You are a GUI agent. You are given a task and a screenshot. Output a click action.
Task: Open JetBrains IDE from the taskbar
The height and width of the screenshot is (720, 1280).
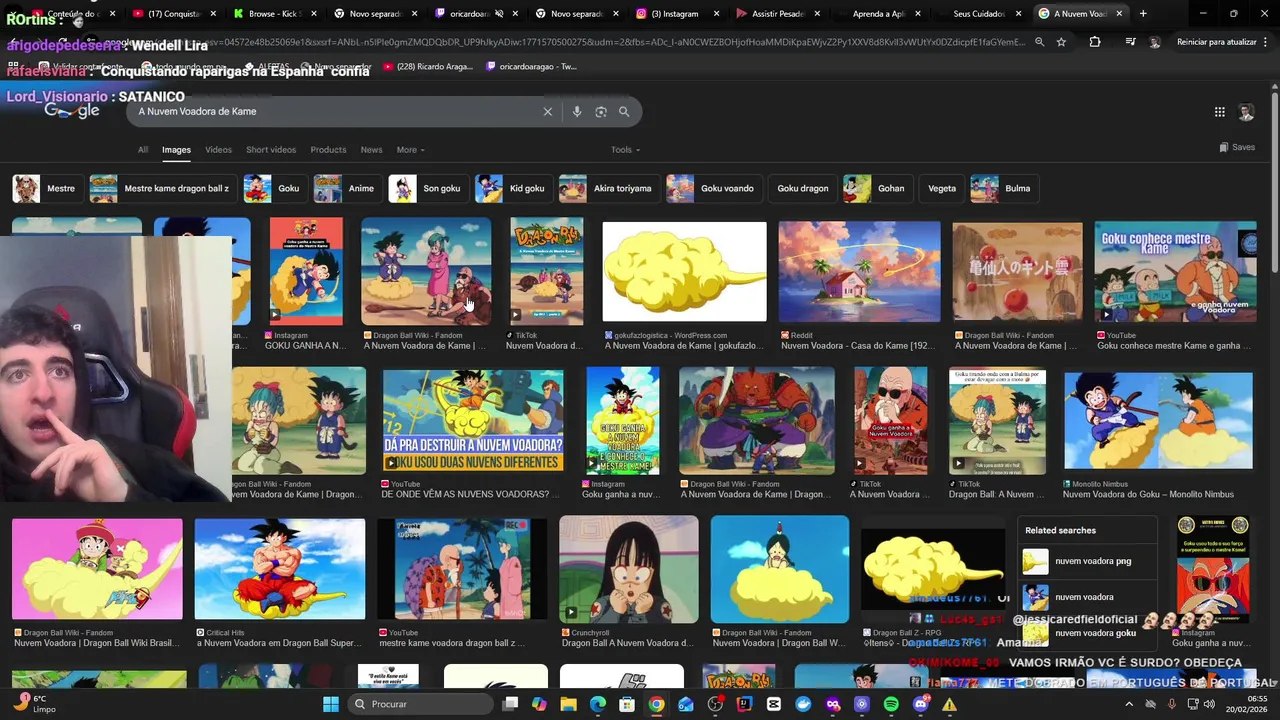coord(744,704)
